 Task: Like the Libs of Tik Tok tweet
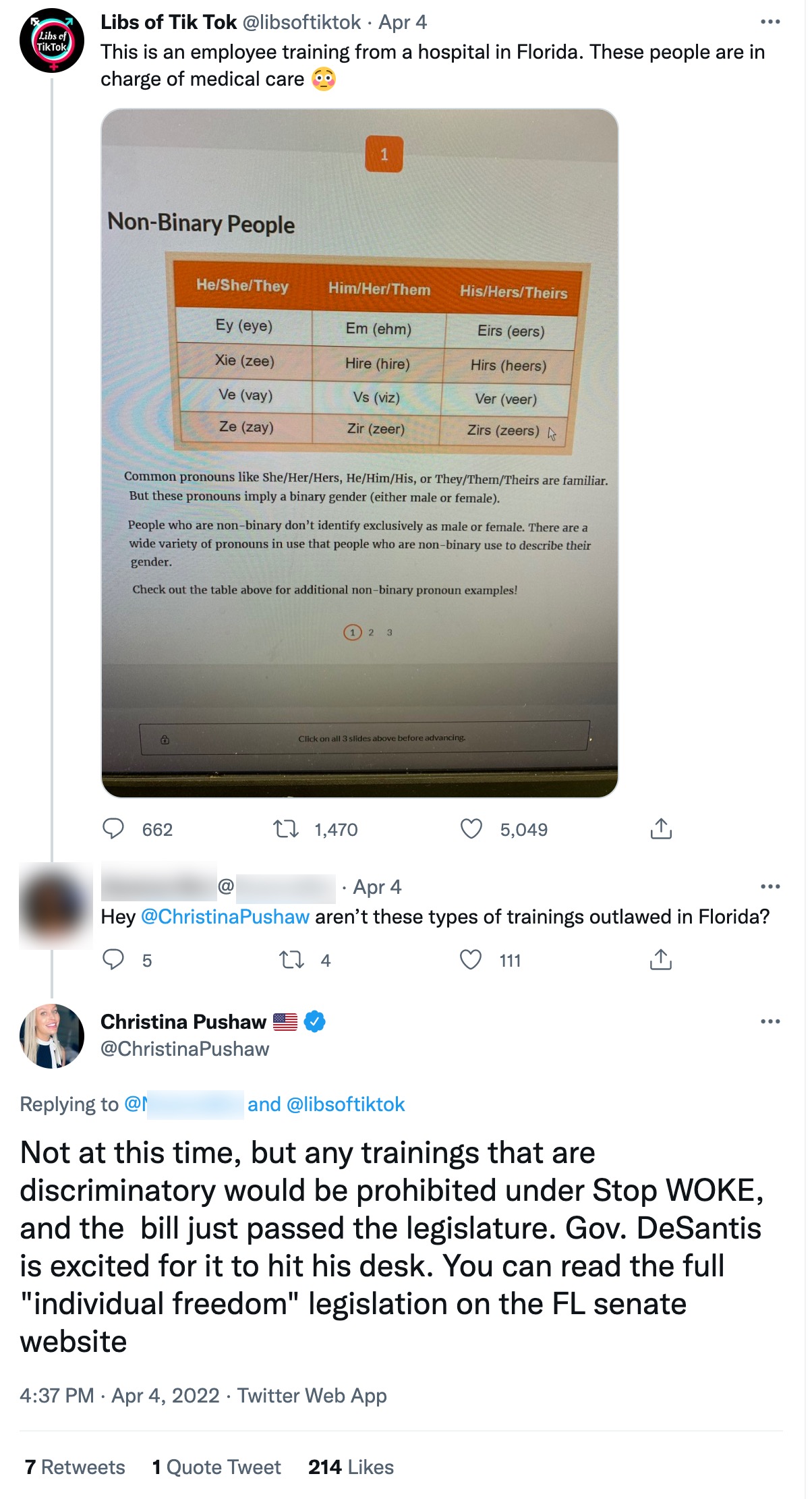474,830
